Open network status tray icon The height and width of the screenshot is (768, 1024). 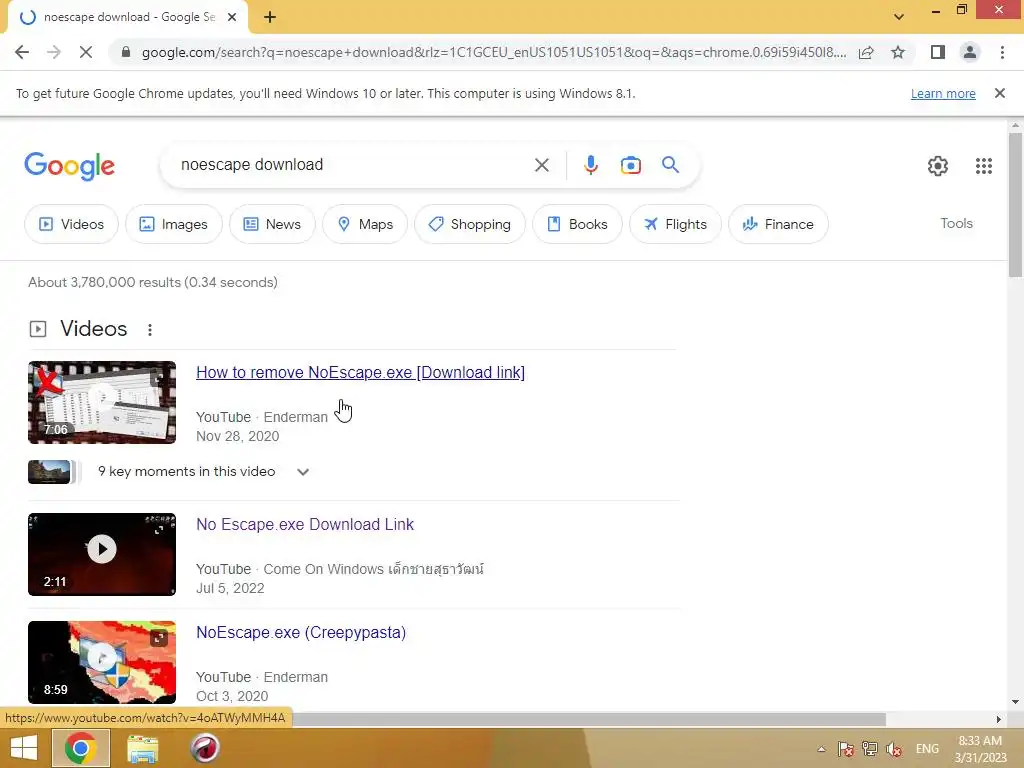pos(869,748)
